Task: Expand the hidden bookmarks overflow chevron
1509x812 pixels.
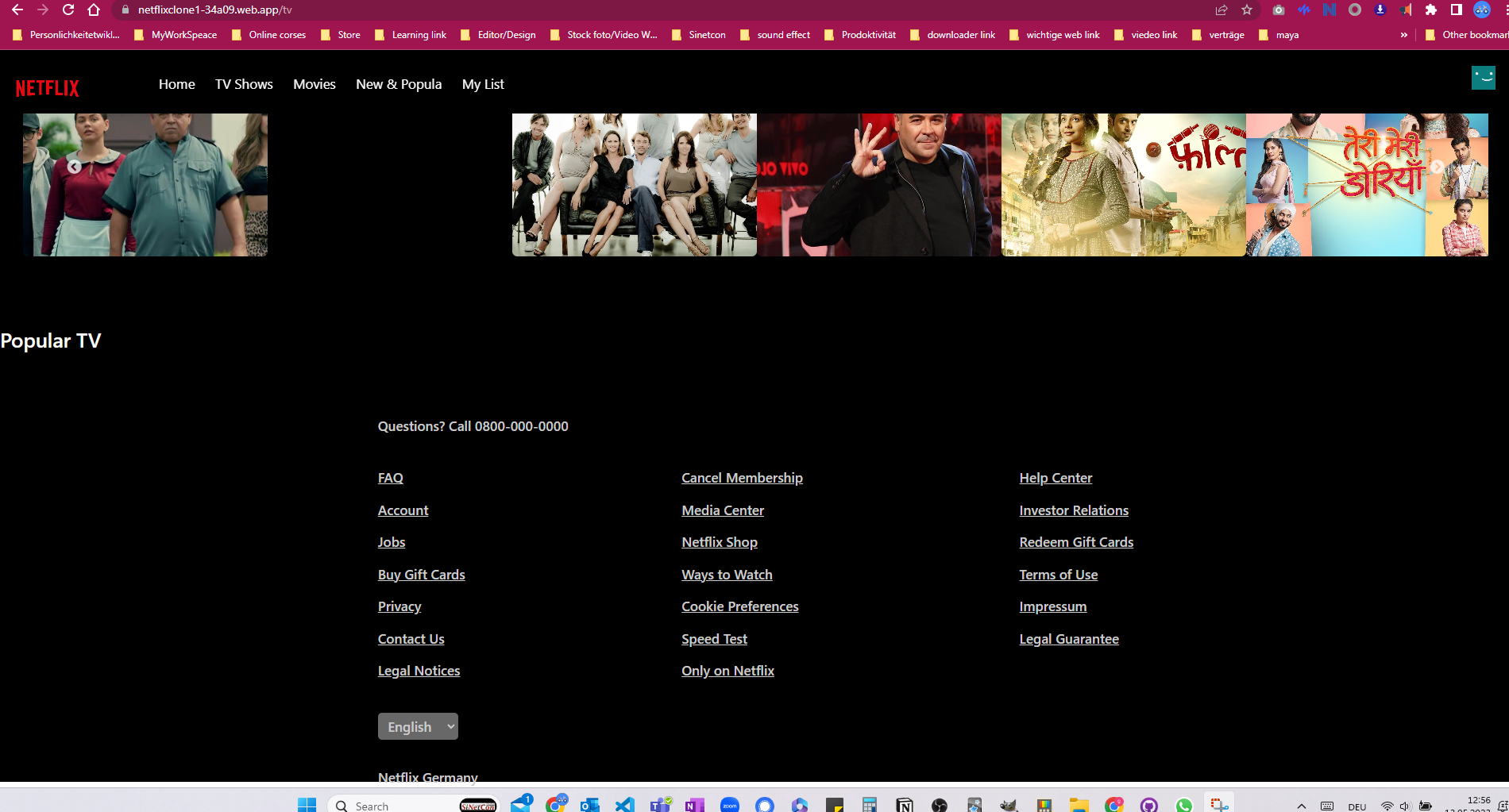Action: point(1404,35)
